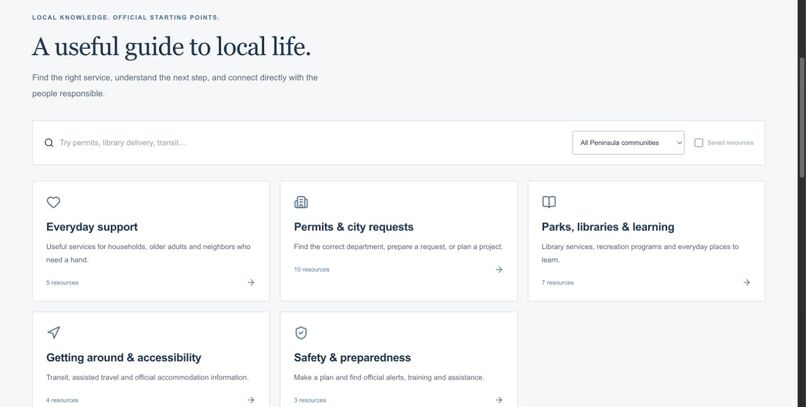Click the '5 resources' text
The height and width of the screenshot is (407, 806).
point(62,283)
